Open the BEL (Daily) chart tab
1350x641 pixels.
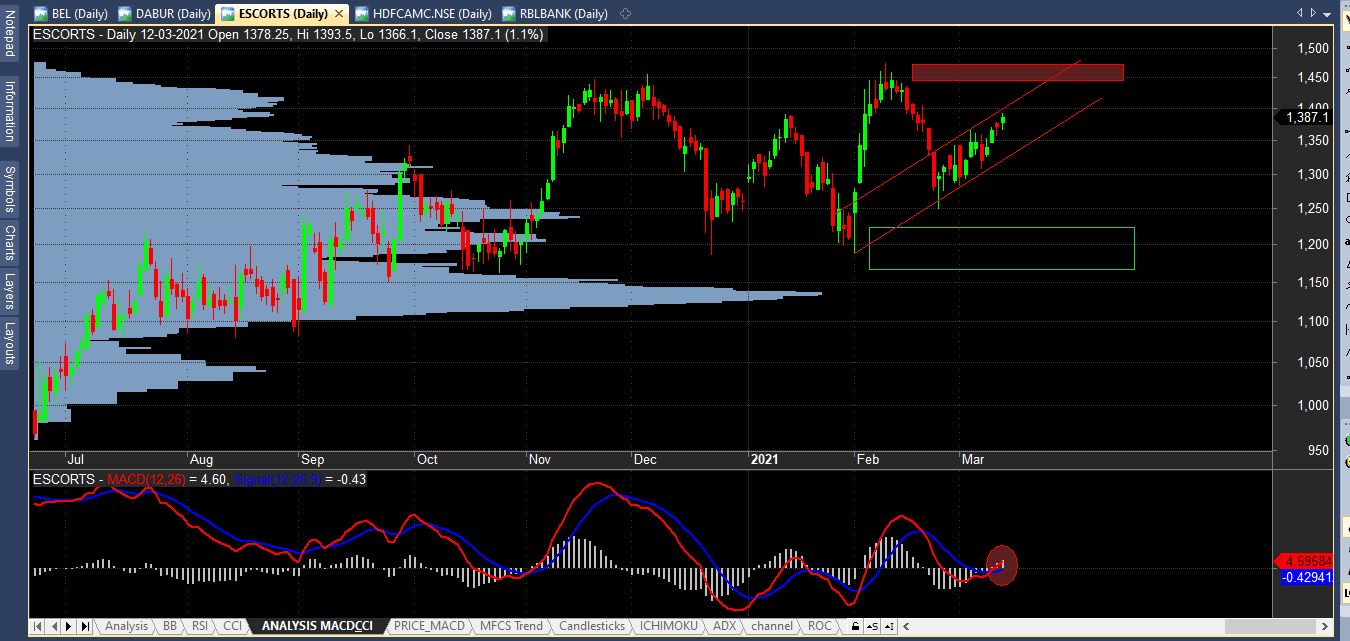[72, 14]
